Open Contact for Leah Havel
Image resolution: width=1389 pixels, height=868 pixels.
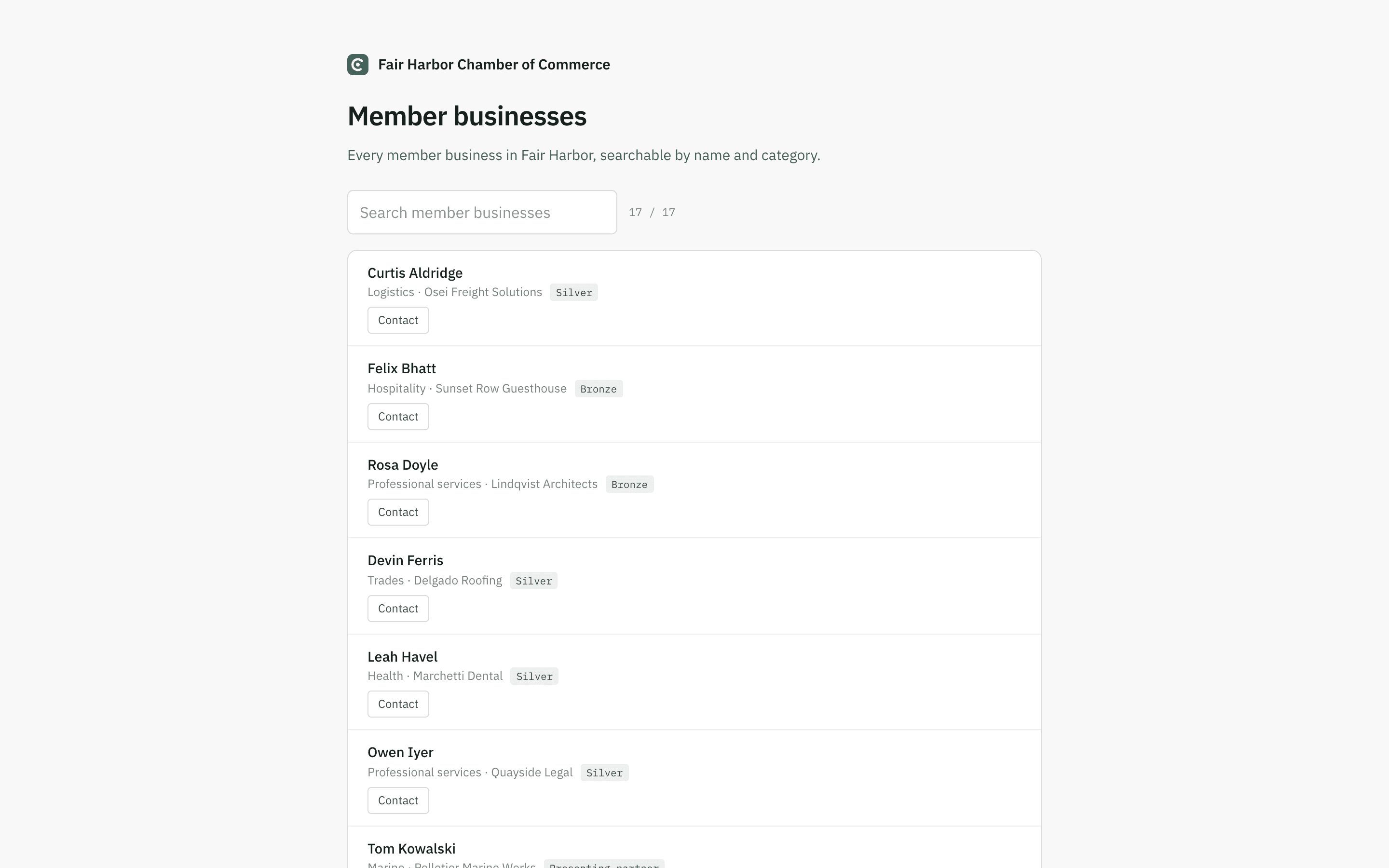pyautogui.click(x=398, y=704)
